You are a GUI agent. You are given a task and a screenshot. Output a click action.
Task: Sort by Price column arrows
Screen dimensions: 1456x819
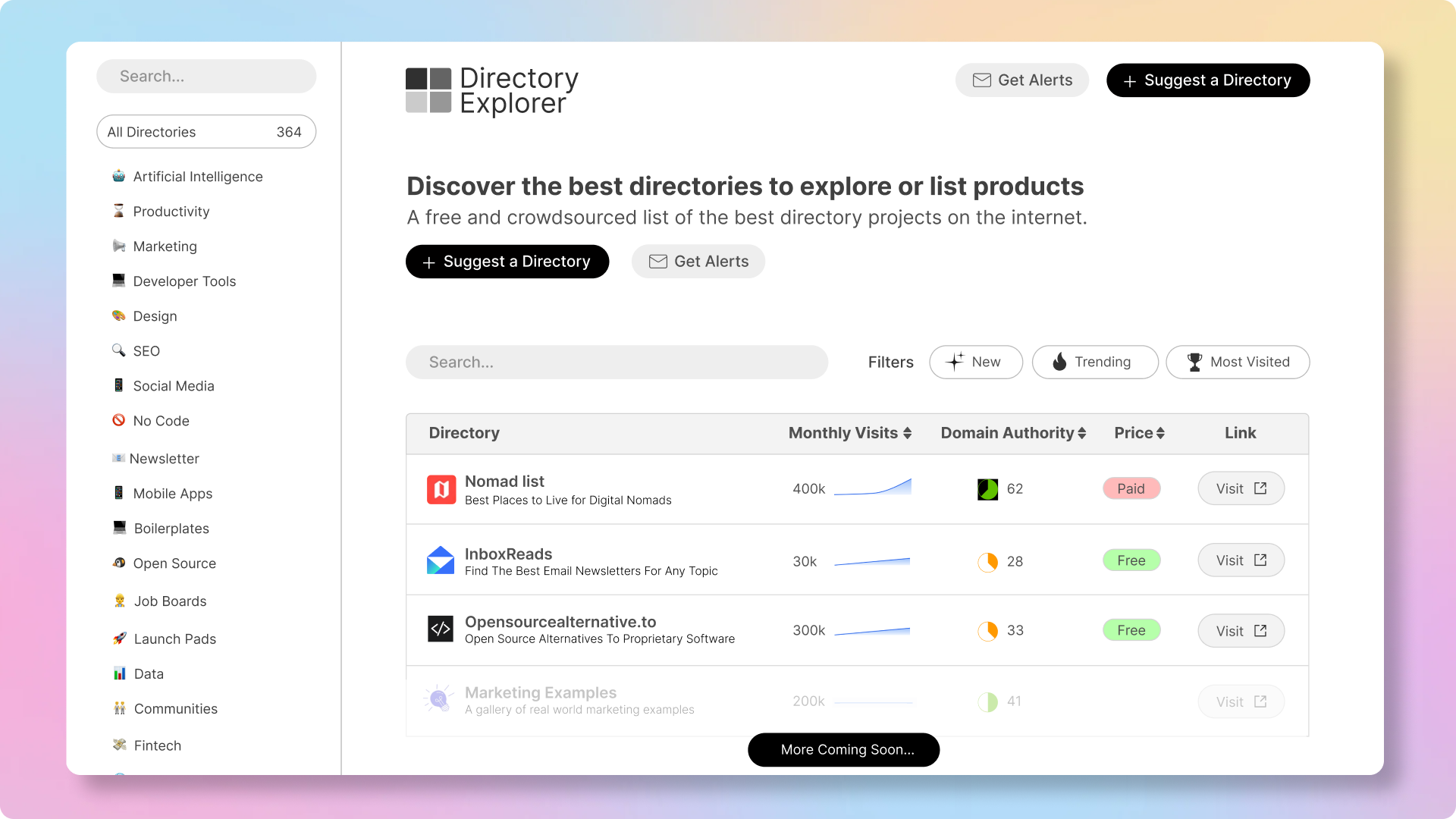(1160, 433)
